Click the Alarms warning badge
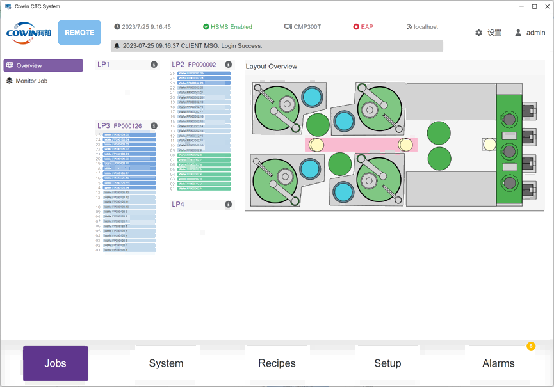The width and height of the screenshot is (554, 388). tap(531, 346)
